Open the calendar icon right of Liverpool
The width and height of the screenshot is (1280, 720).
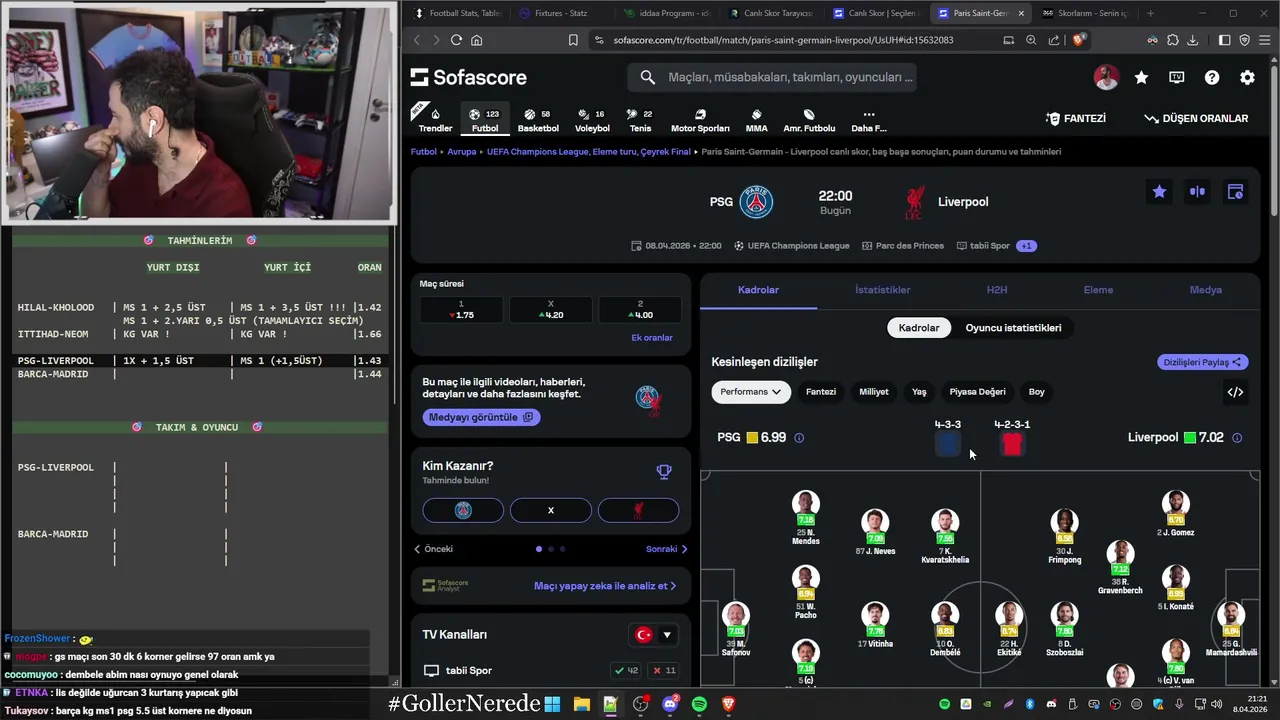1235,192
